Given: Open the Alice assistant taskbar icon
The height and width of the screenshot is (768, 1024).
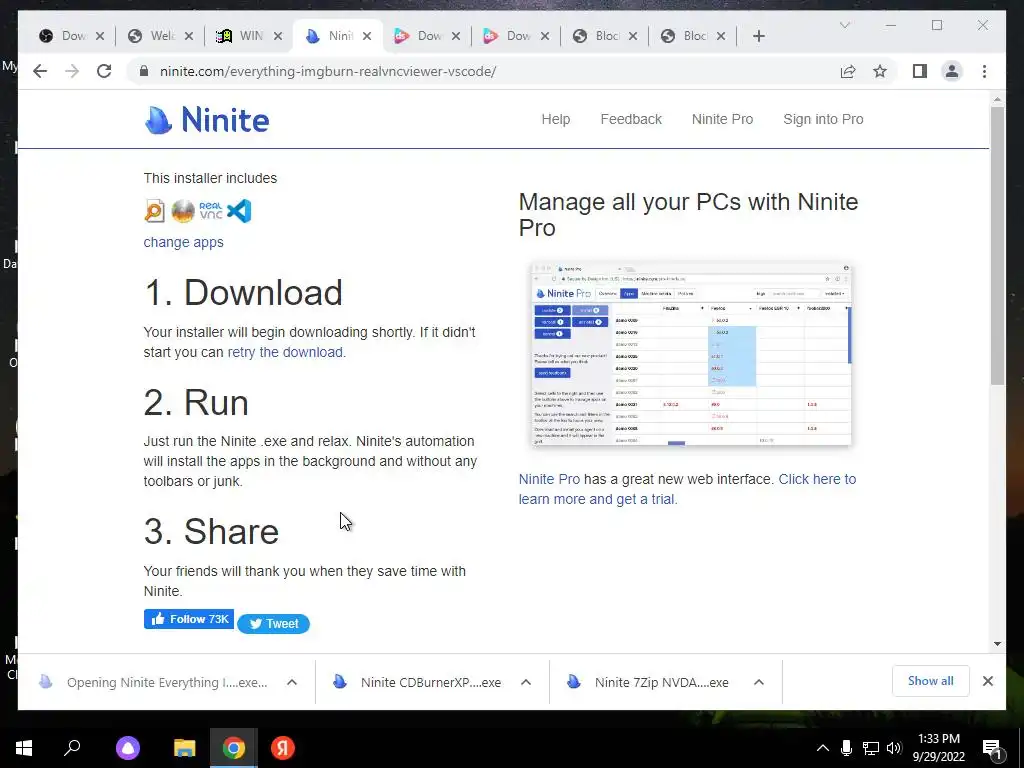Looking at the screenshot, I should click(128, 748).
